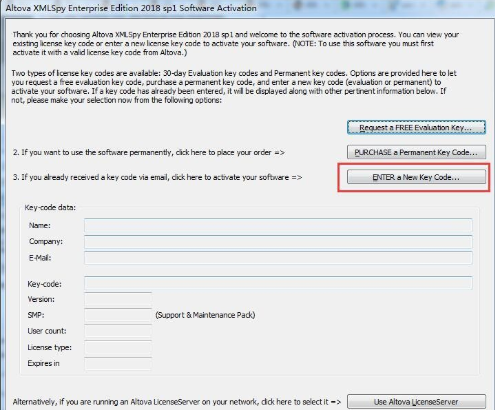The height and width of the screenshot is (410, 495).
Task: Click the Two types of license paragraph
Action: click(233, 87)
